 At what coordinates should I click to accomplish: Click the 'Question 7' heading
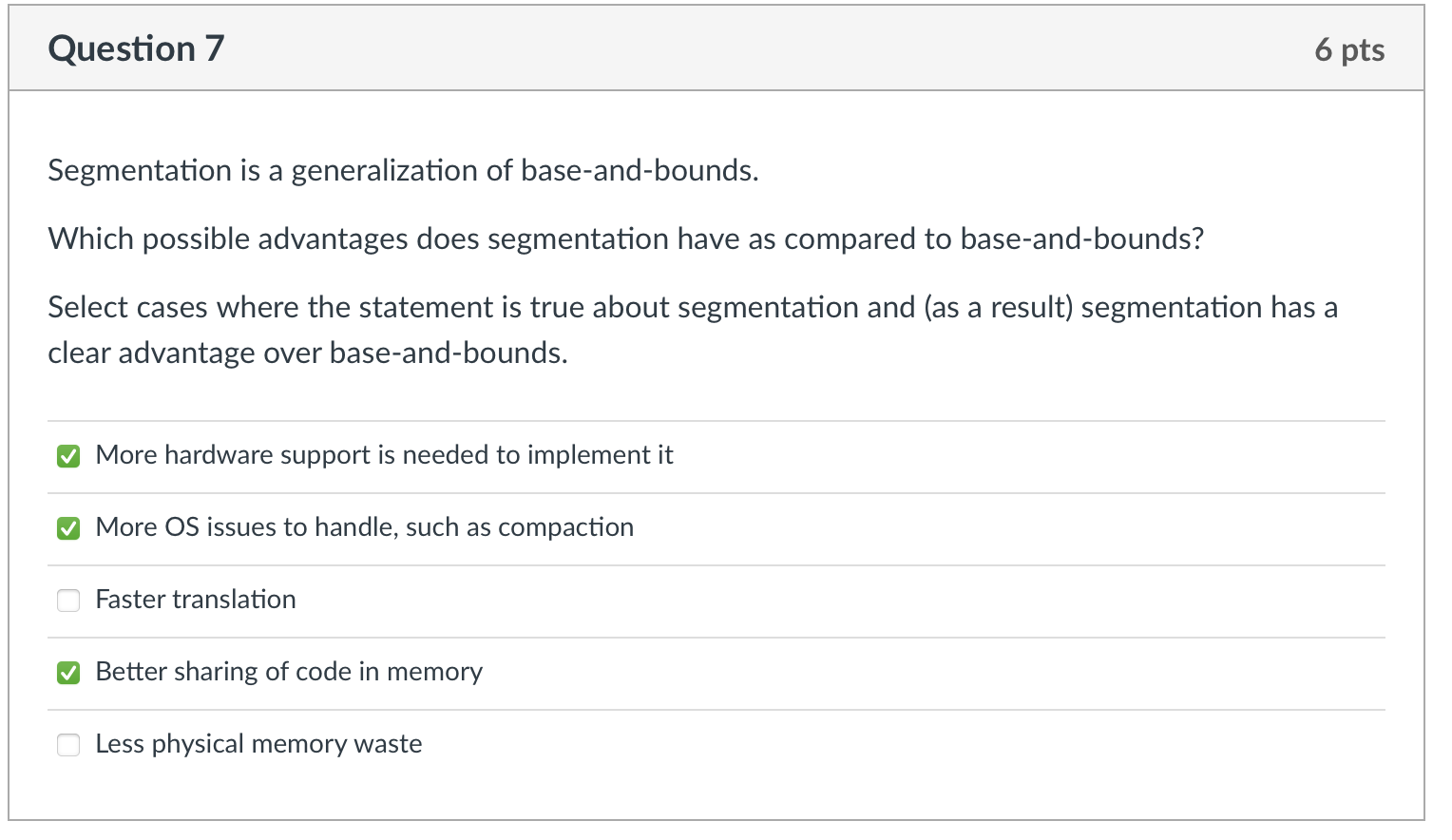pos(136,48)
